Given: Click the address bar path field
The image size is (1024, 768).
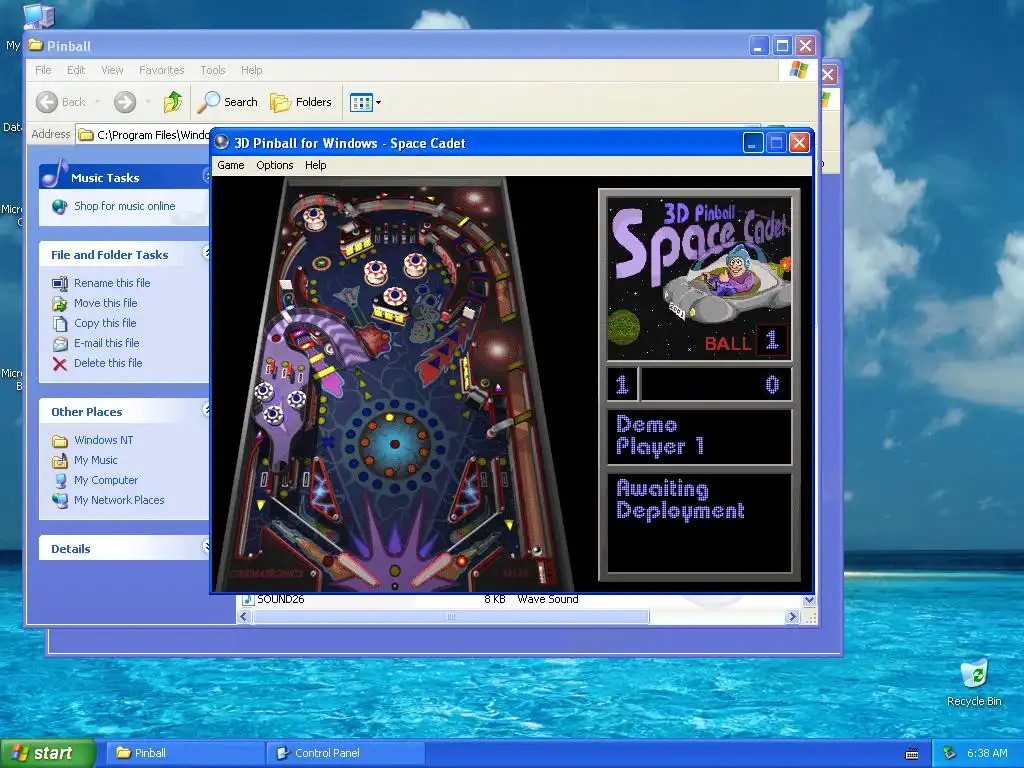Looking at the screenshot, I should 144,135.
